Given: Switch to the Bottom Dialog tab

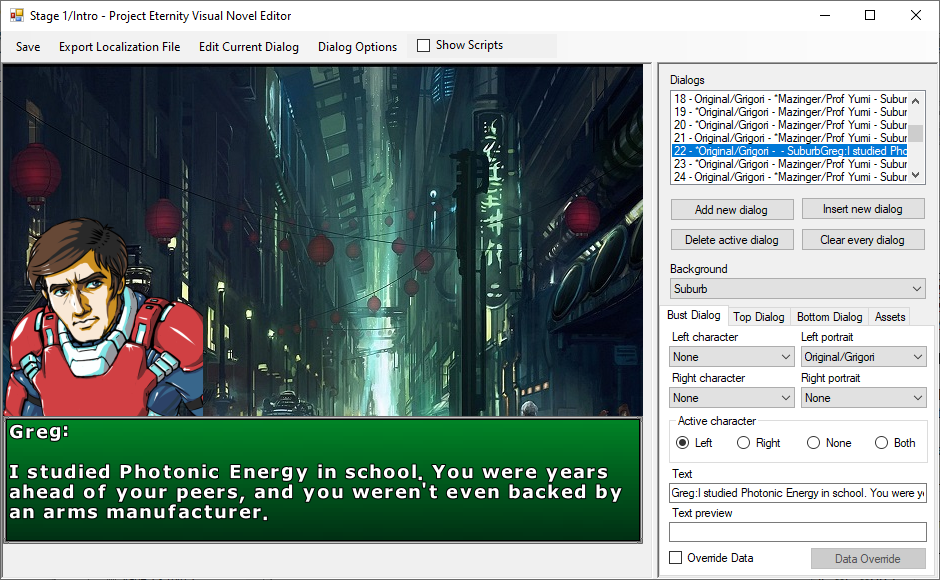Looking at the screenshot, I should (830, 317).
